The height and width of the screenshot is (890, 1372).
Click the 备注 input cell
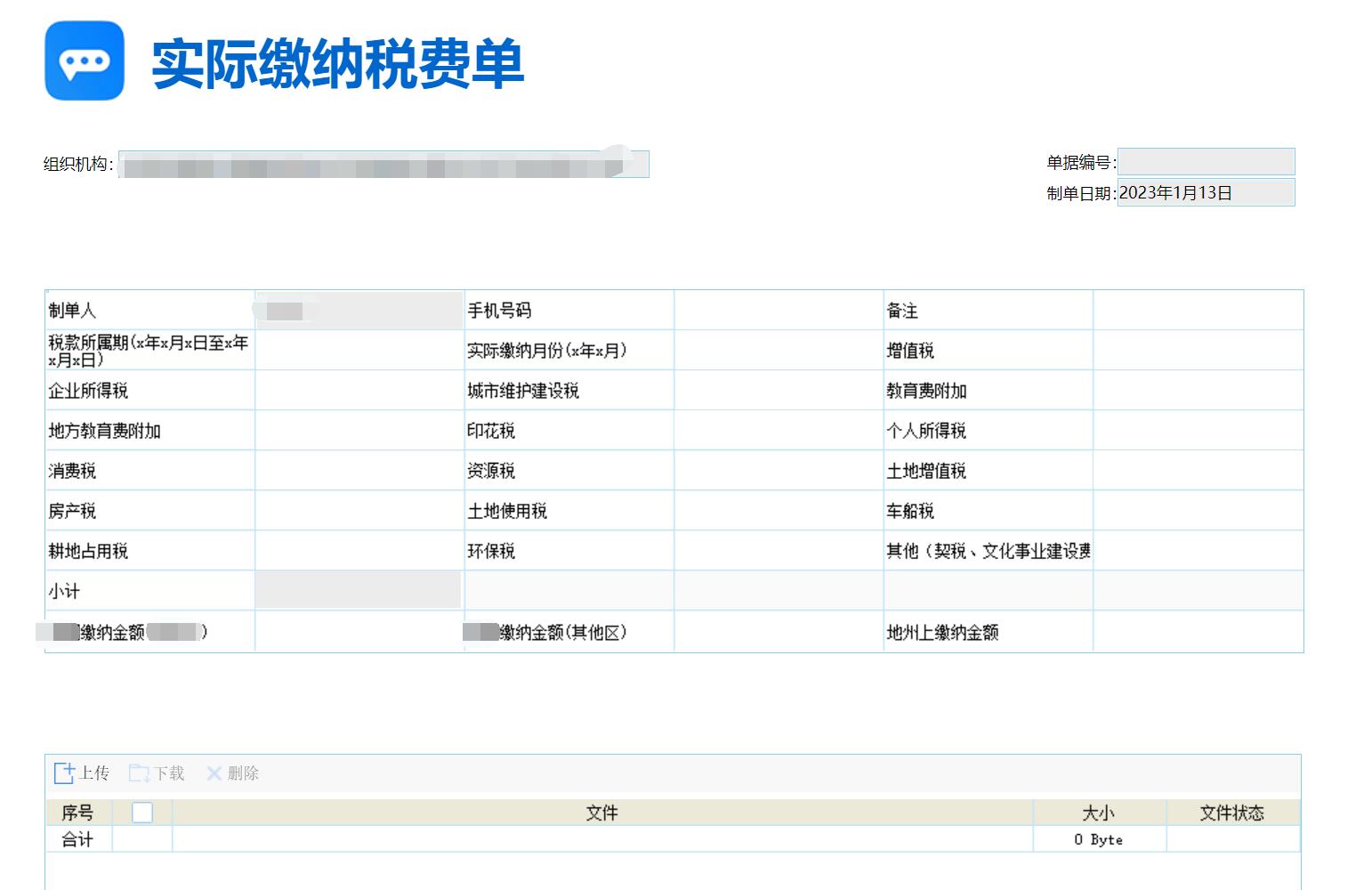(1198, 311)
